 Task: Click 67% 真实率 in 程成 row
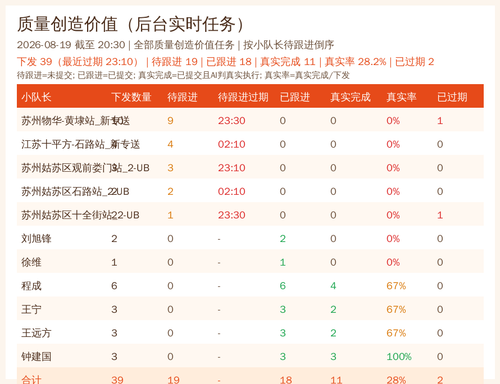point(396,286)
